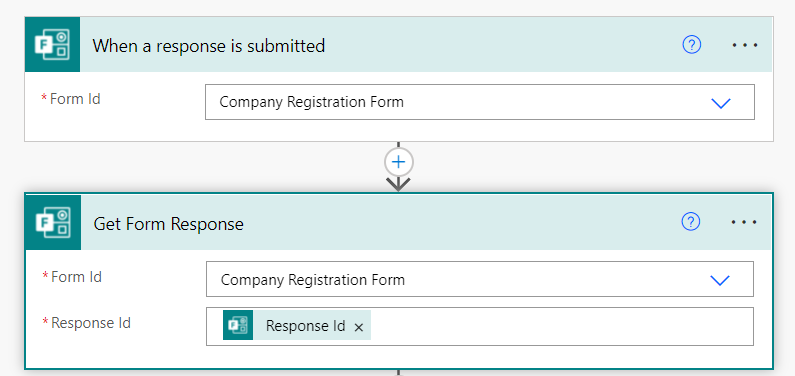Expand the trigger's Form Id dropdown arrow
The width and height of the screenshot is (795, 376).
click(720, 103)
